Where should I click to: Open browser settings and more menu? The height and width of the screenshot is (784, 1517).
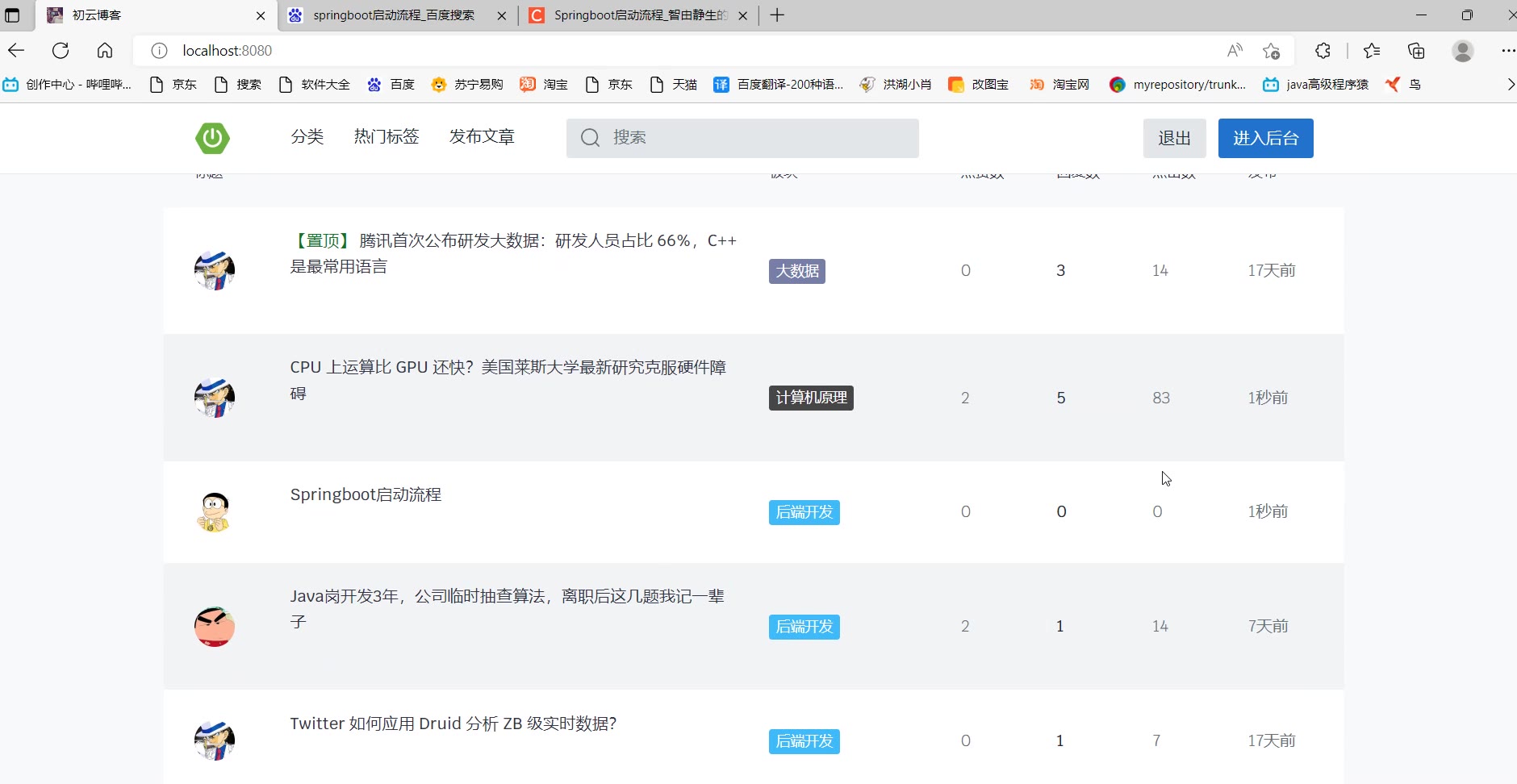(1507, 51)
